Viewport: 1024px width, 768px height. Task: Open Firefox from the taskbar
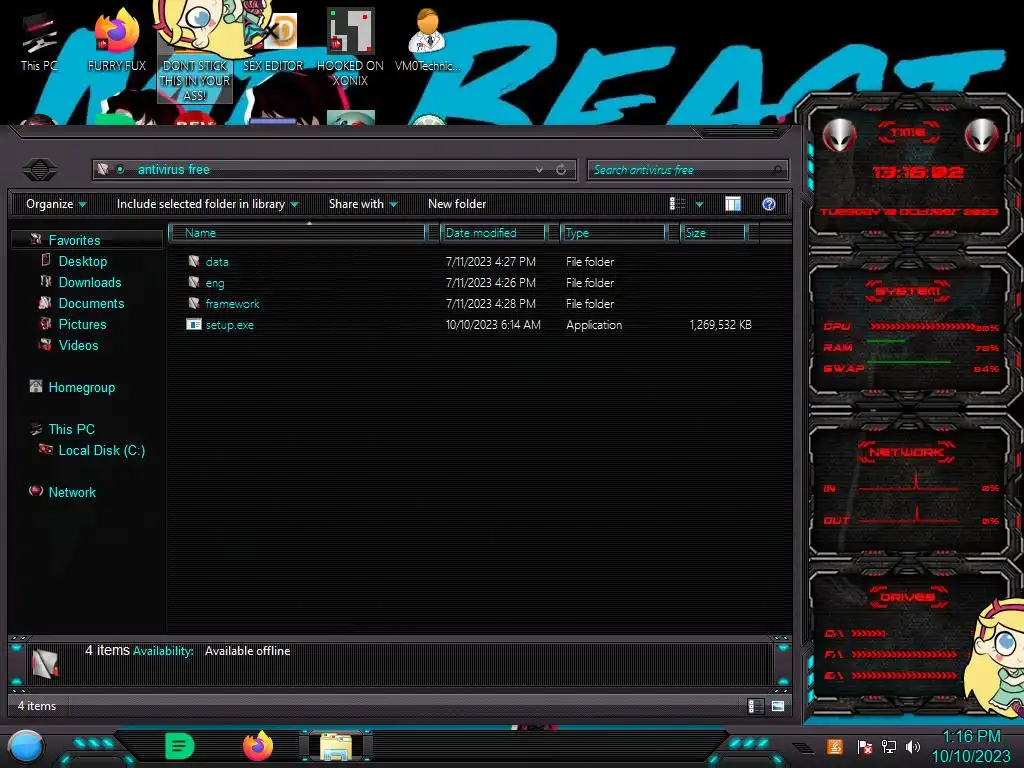[x=257, y=746]
